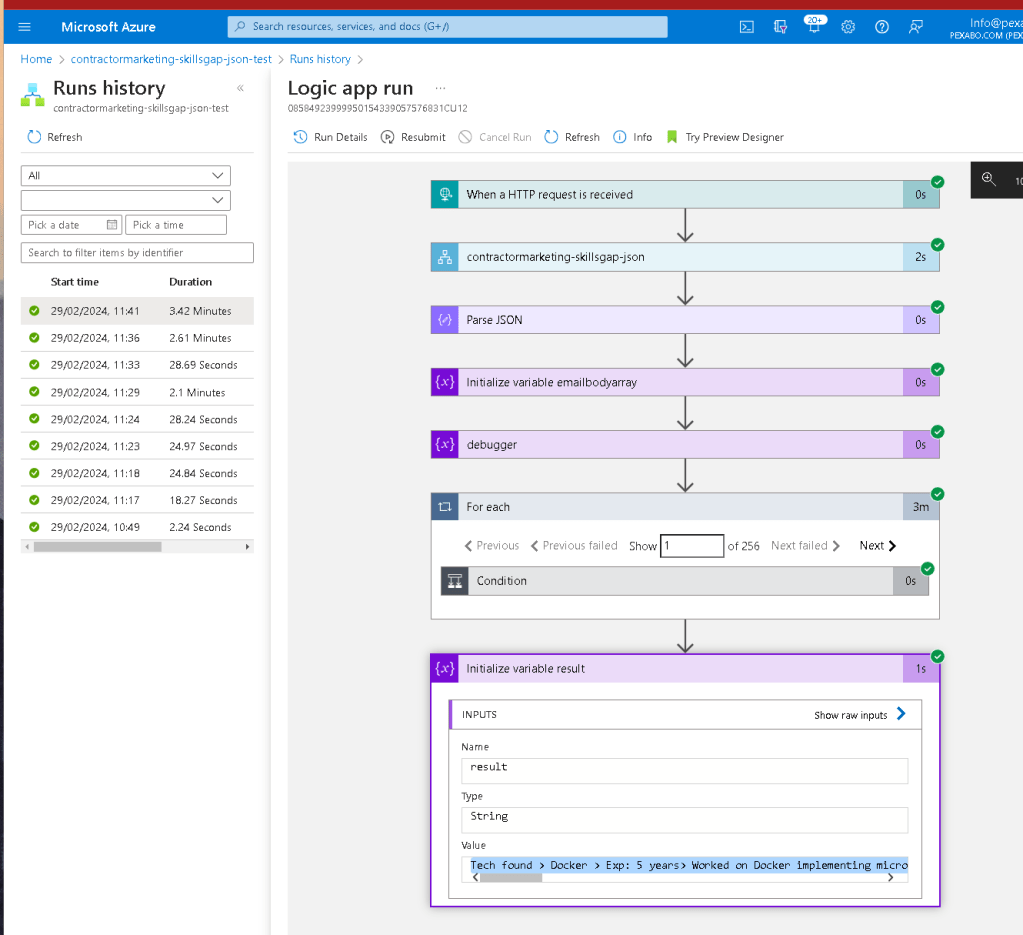This screenshot has width=1023, height=935.
Task: Sort by the Duration column header
Action: pos(191,282)
